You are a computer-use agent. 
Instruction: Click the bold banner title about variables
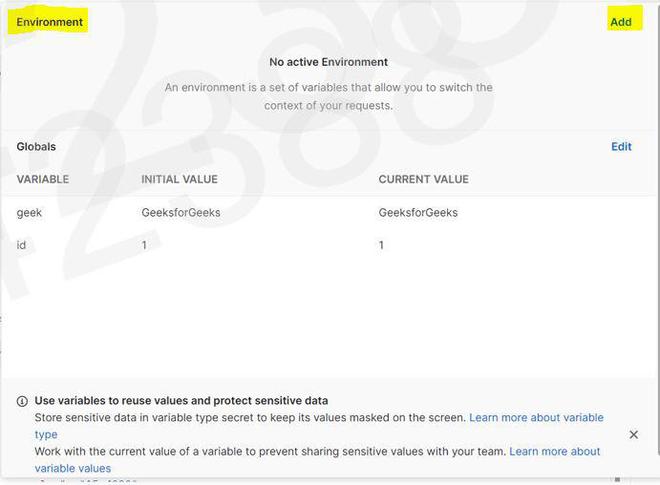[x=181, y=401]
